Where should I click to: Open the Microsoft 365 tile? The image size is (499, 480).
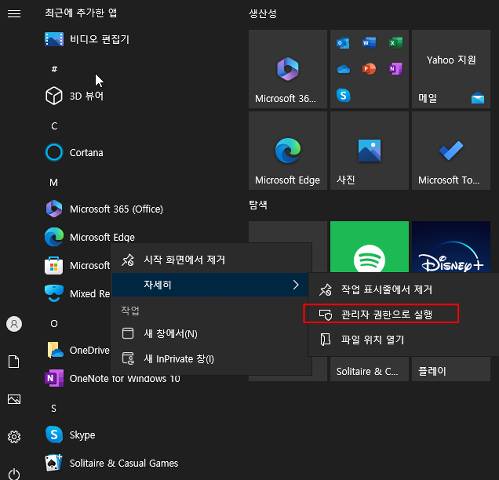click(288, 69)
